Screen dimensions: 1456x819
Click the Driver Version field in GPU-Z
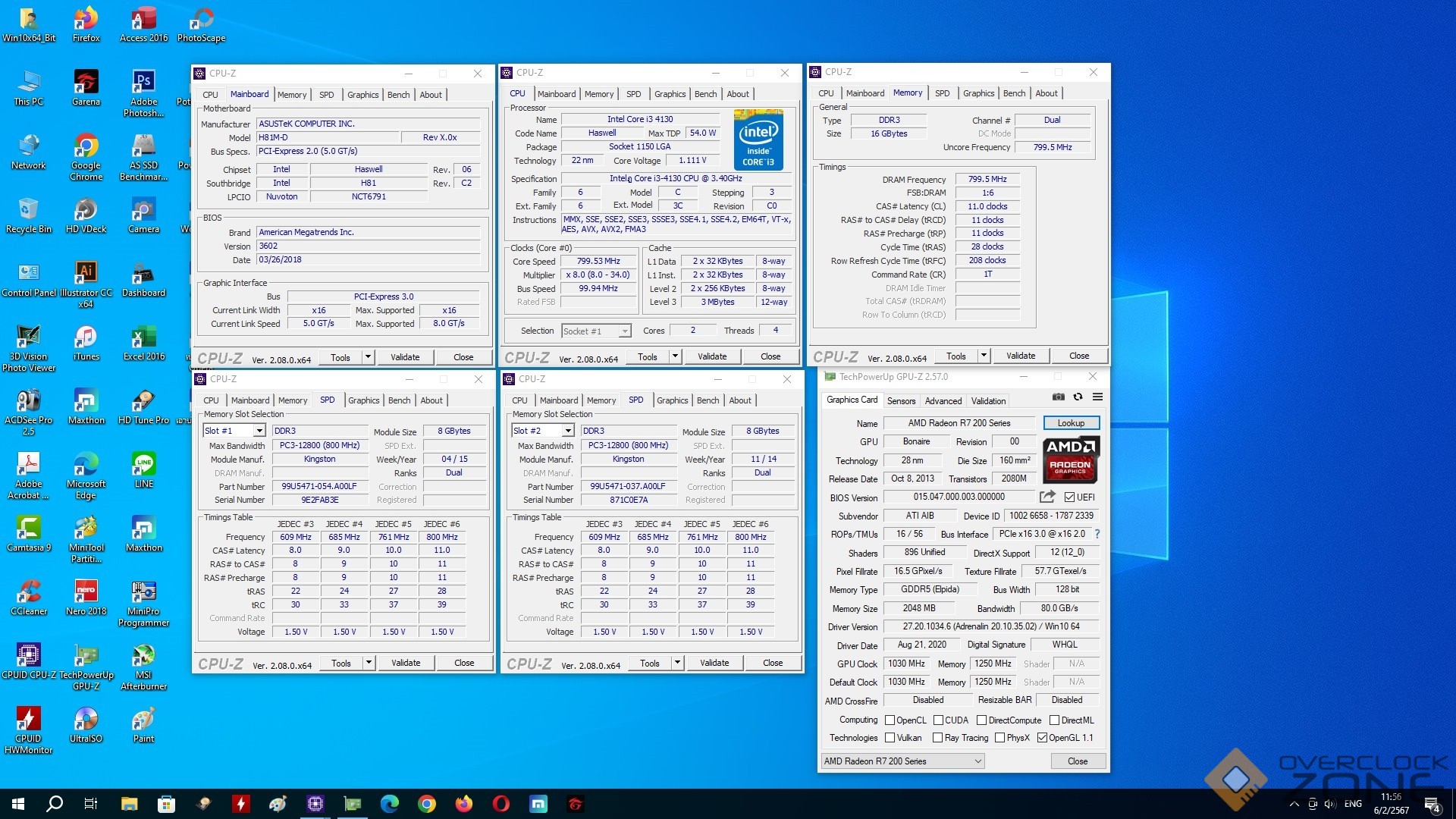point(990,626)
